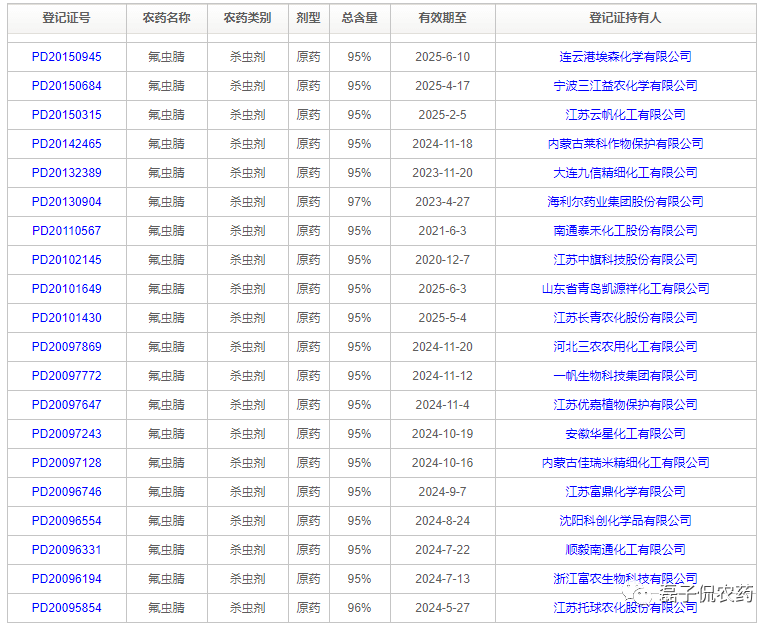
Task: Open registration PD20150945 link
Action: (x=66, y=57)
